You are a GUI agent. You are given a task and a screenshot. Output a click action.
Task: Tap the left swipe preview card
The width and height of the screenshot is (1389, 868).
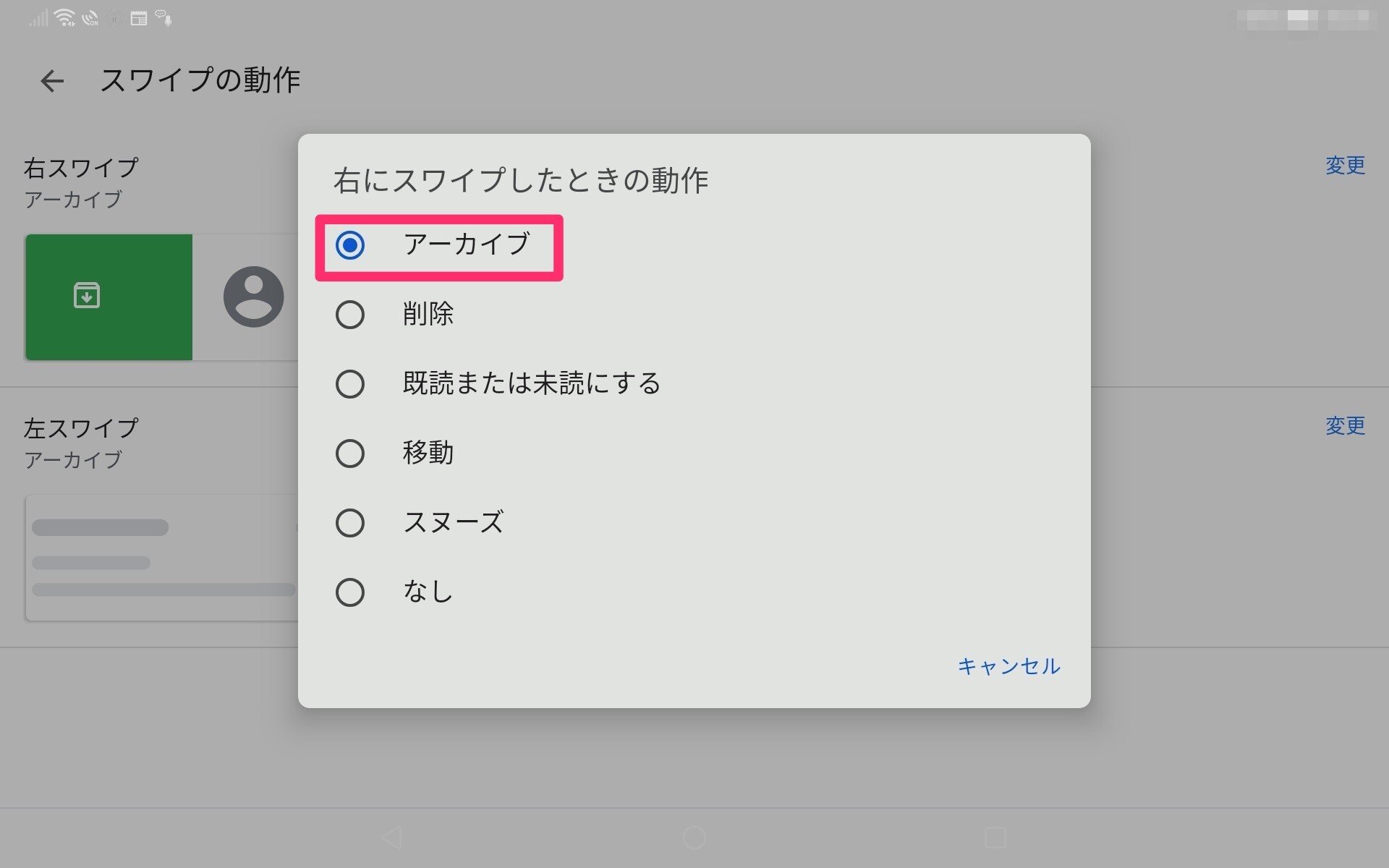(x=162, y=558)
